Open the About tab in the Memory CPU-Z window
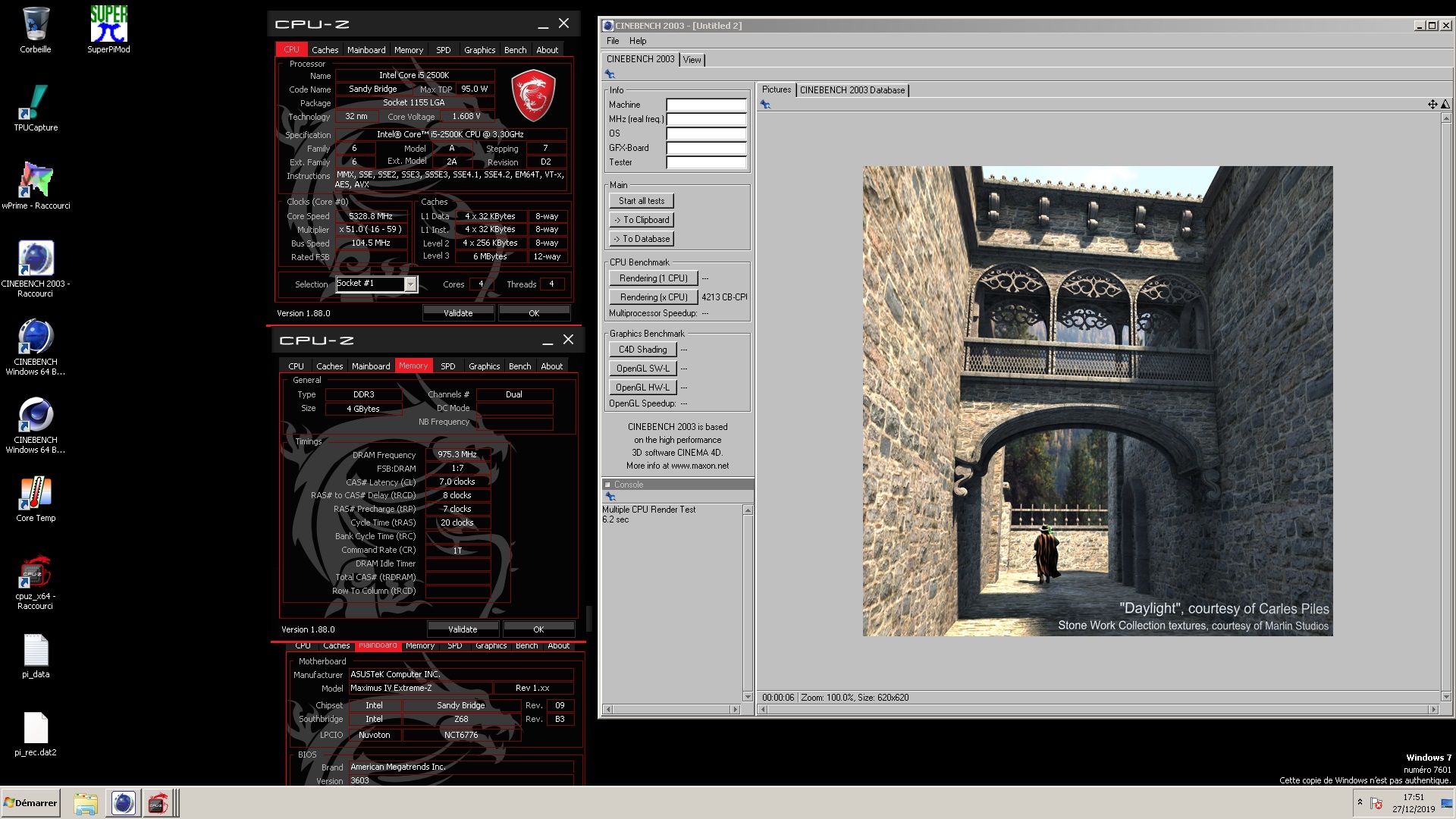 pyautogui.click(x=552, y=366)
